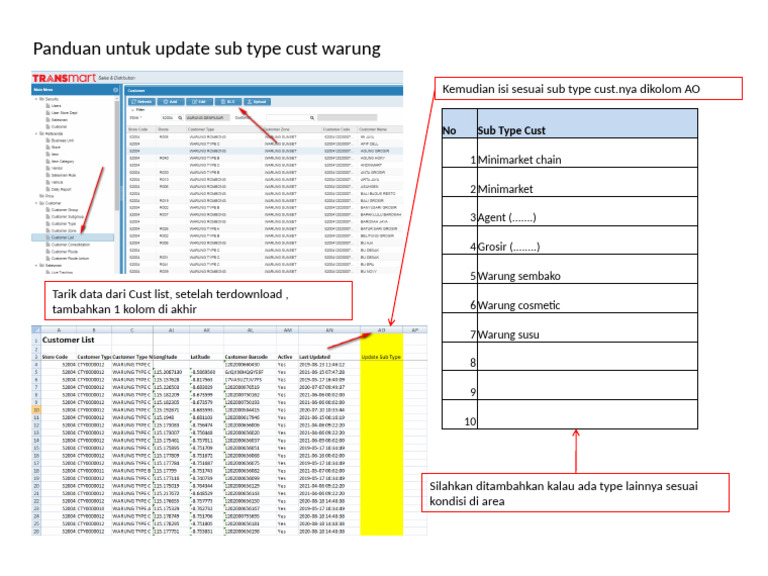Viewport: 768px width, 576px height.
Task: Collapse the Filter section
Action: tap(132, 110)
